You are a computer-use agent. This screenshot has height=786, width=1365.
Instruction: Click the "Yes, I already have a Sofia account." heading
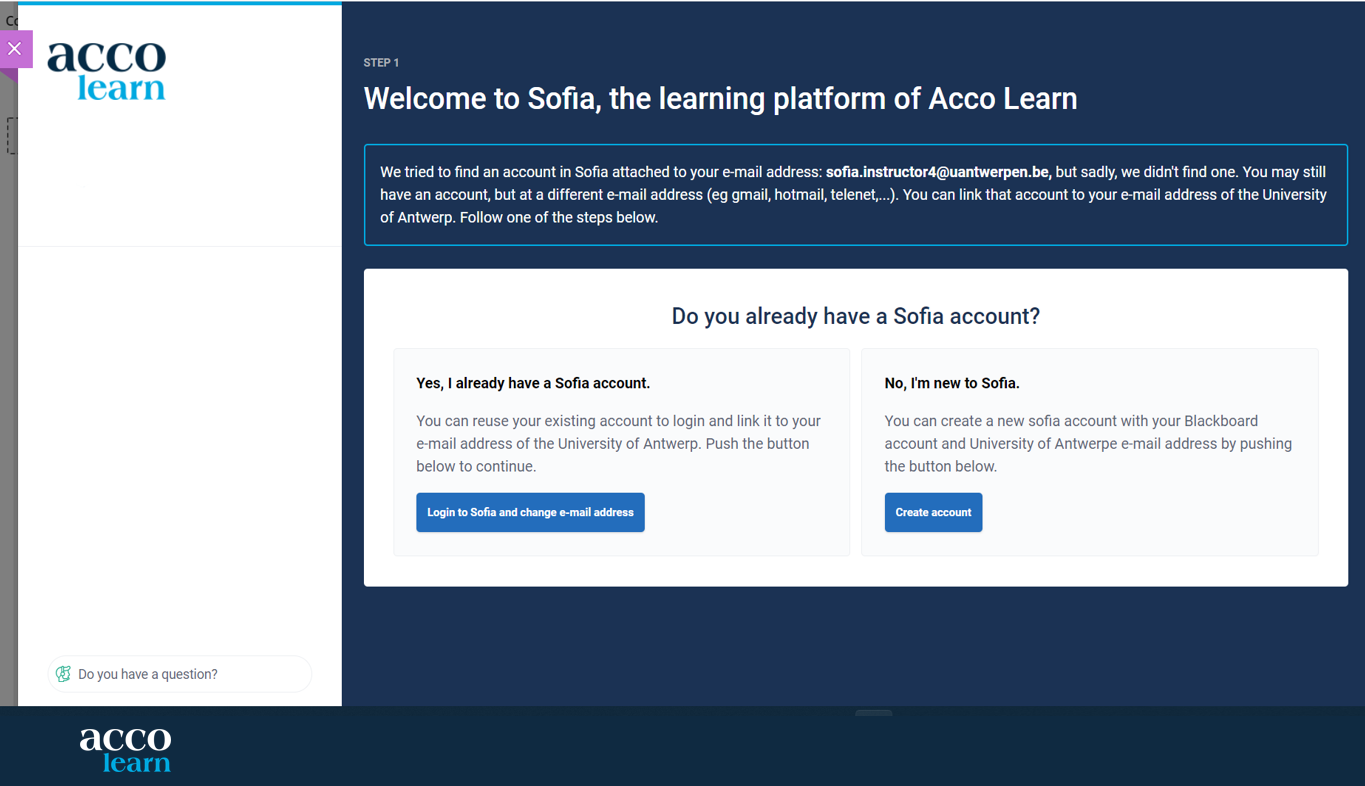click(533, 383)
